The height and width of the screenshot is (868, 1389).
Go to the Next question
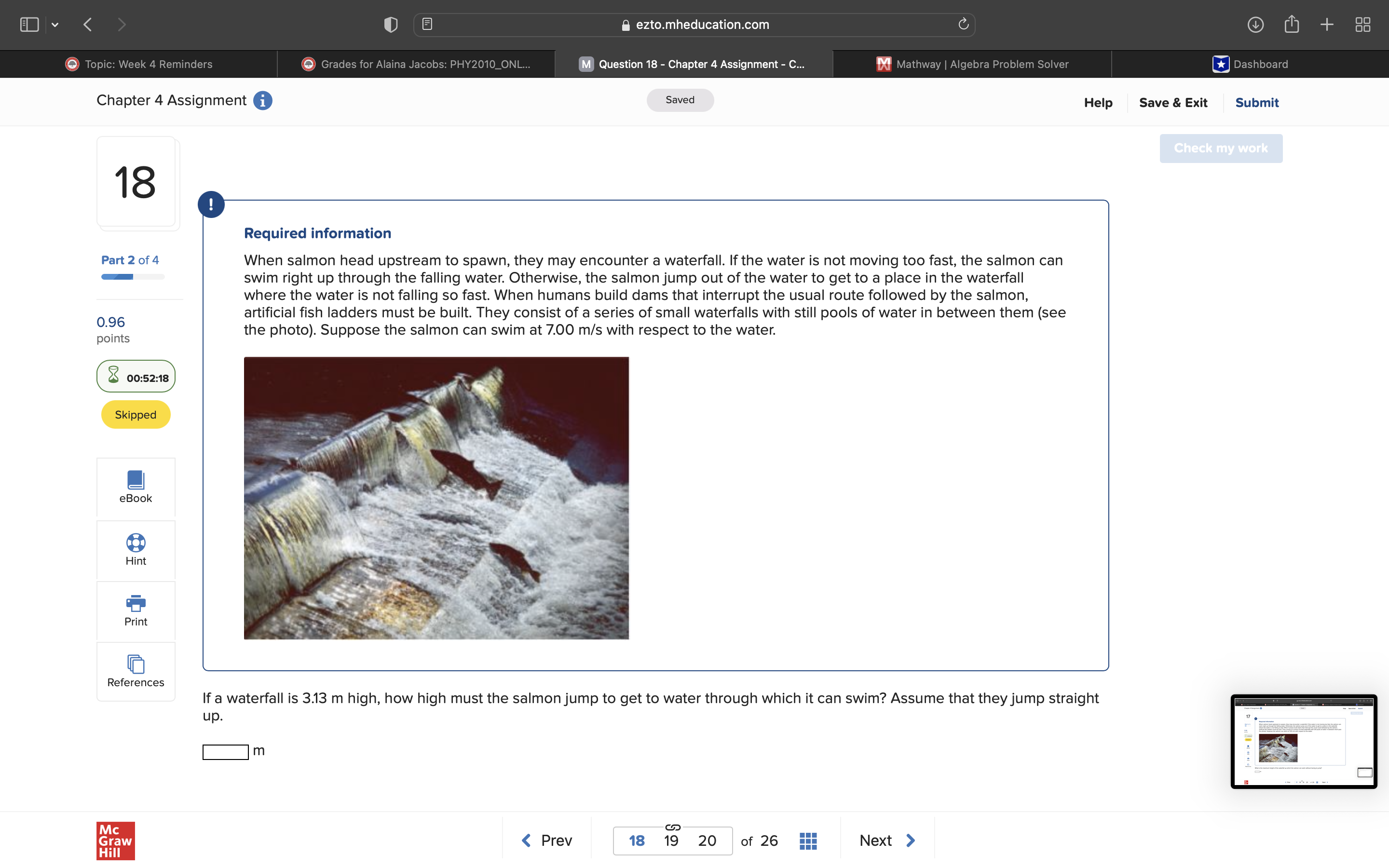[886, 841]
